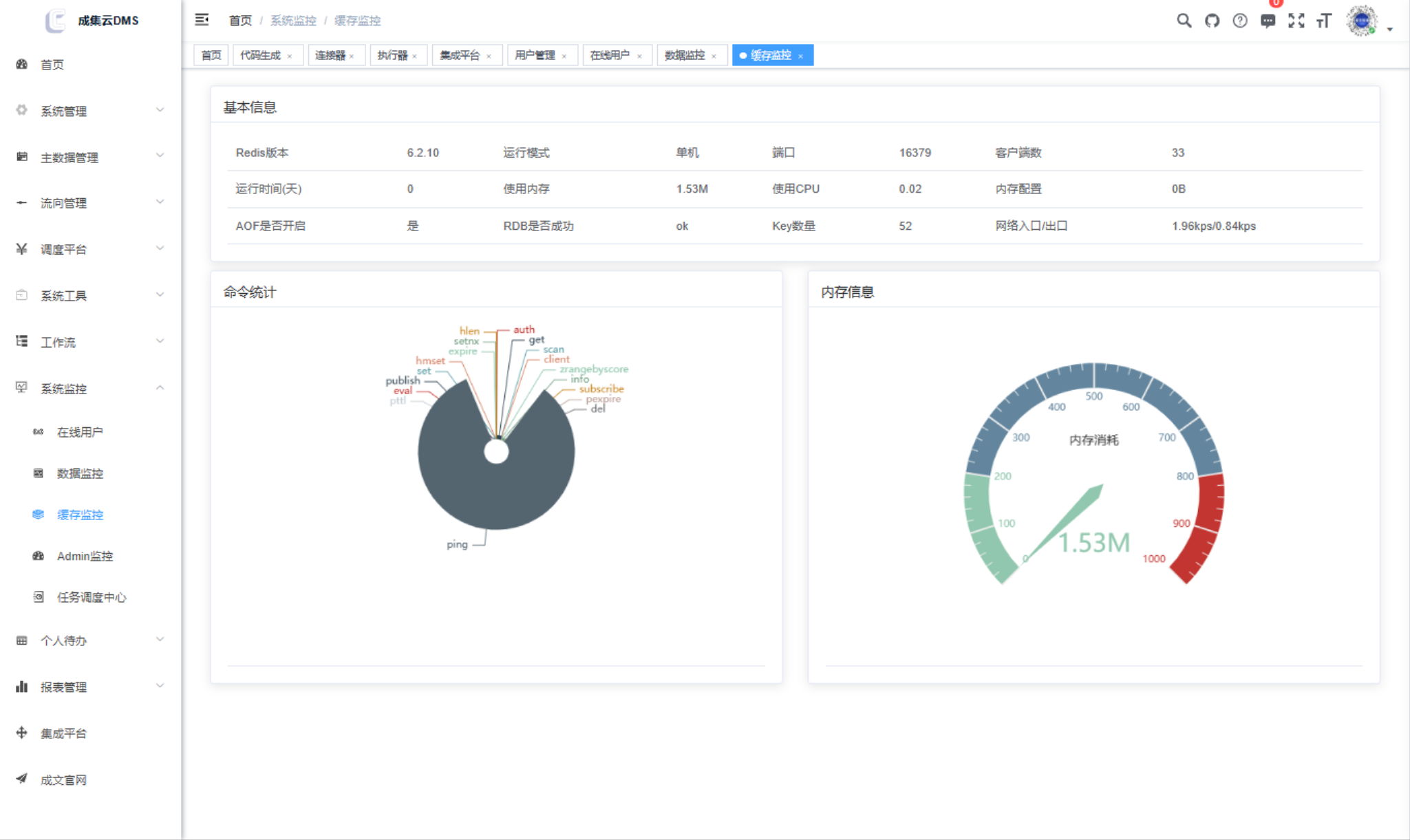The image size is (1410, 840).
Task: Click the 首页 dashboard icon in sidebar
Action: point(22,64)
